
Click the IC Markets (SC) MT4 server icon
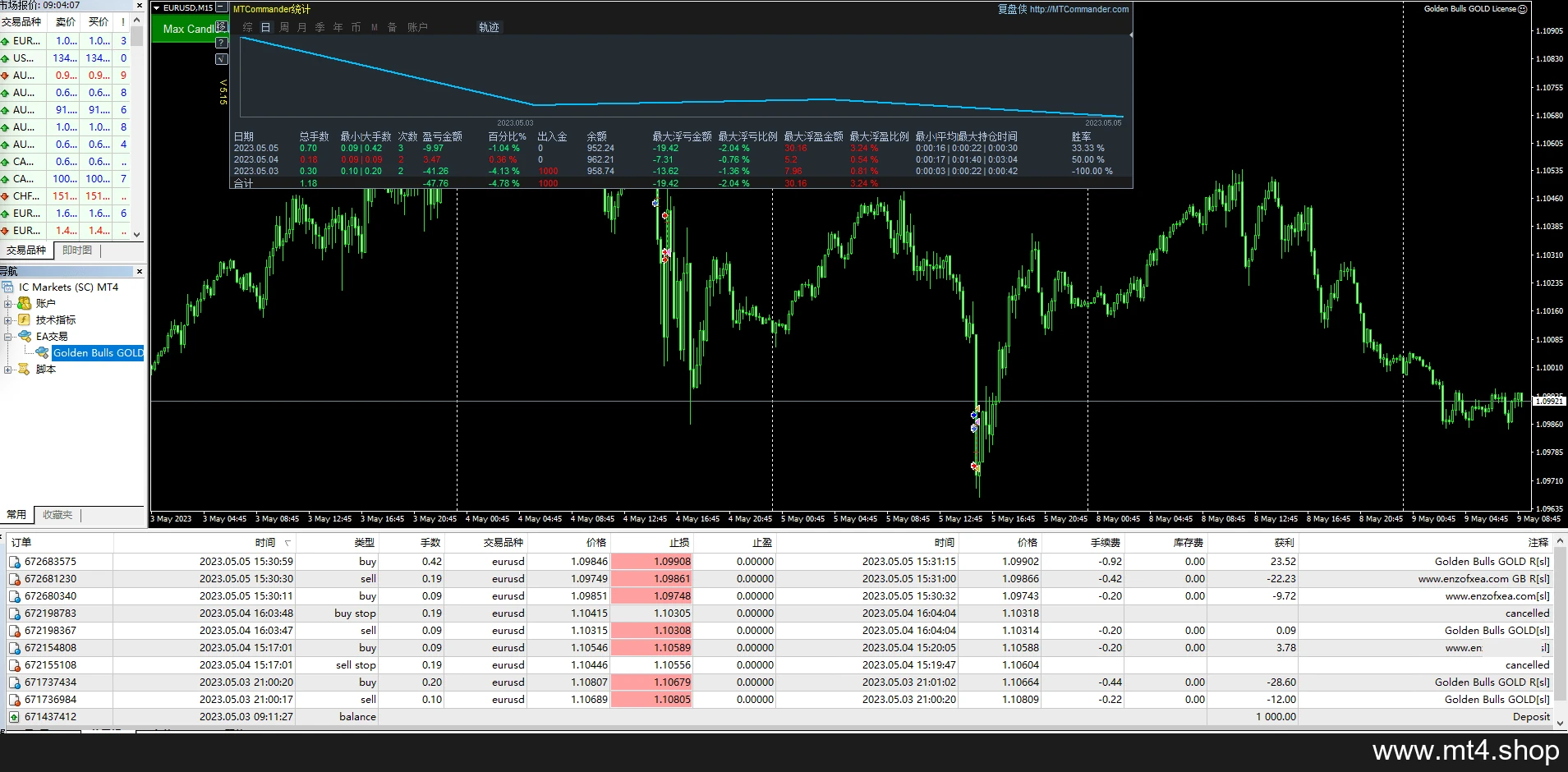pyautogui.click(x=8, y=287)
